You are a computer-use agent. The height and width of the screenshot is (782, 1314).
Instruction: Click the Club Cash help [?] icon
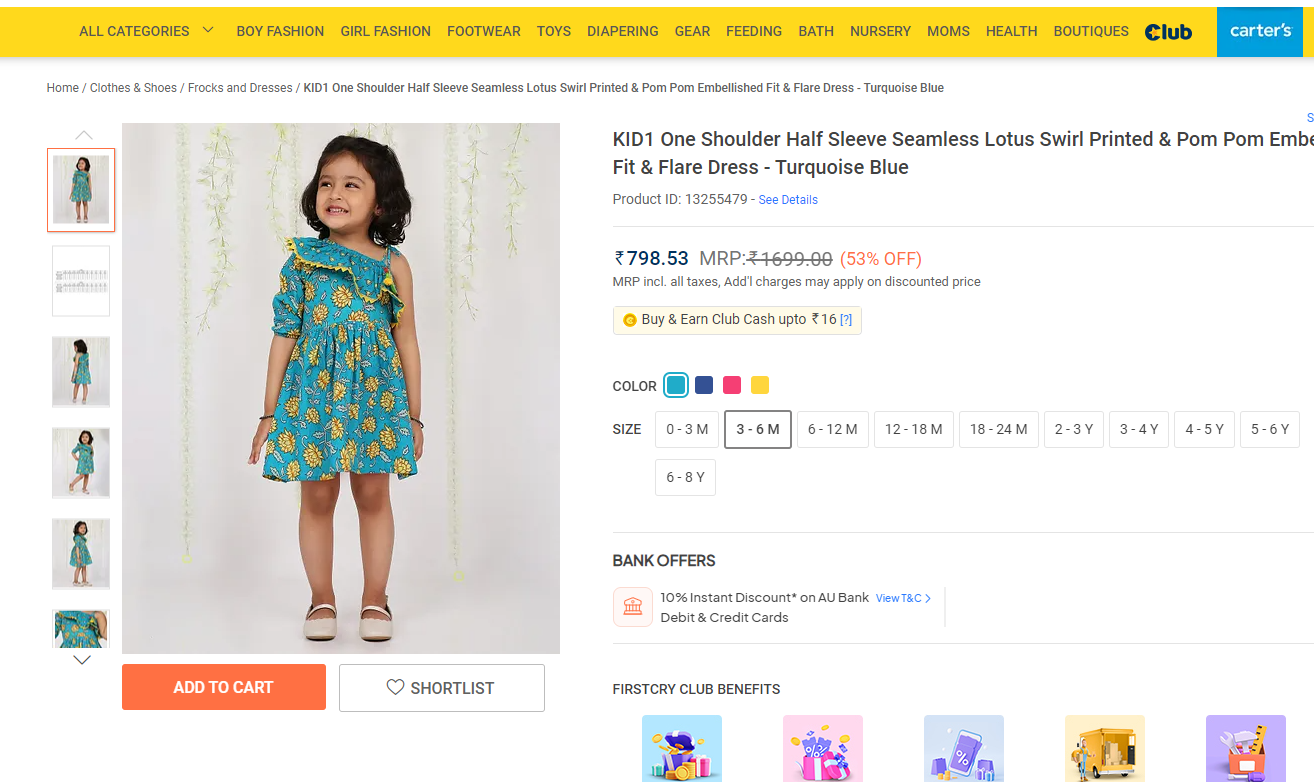tap(846, 320)
